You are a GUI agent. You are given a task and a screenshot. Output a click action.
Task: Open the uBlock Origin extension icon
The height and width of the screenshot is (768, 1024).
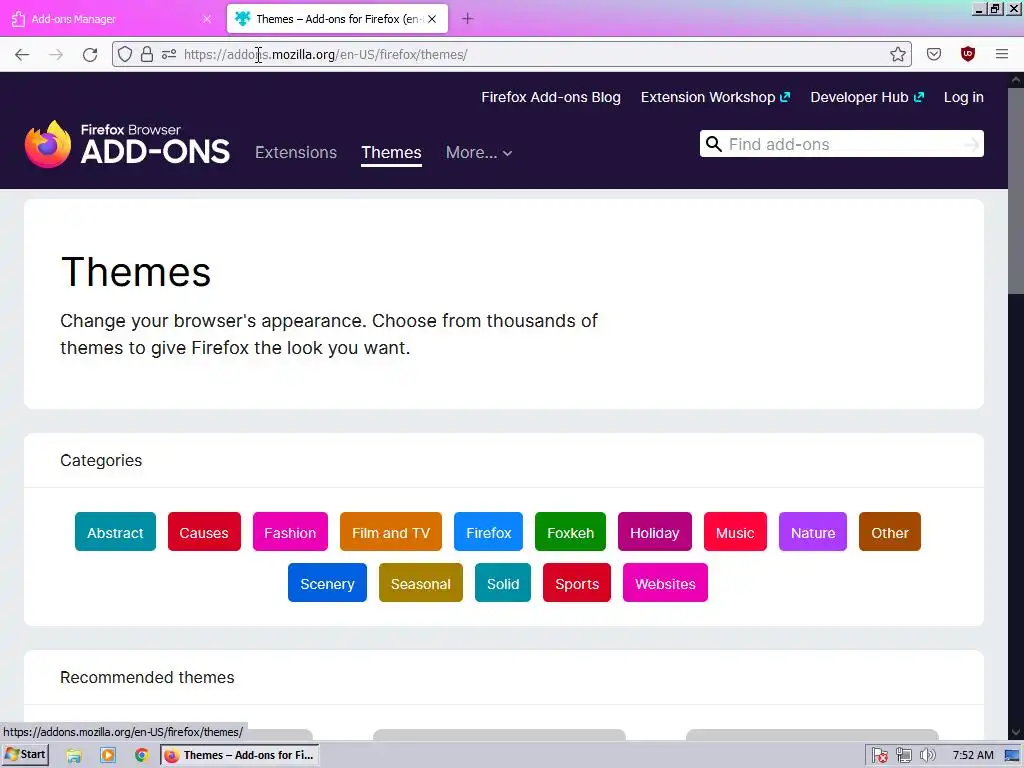point(968,54)
